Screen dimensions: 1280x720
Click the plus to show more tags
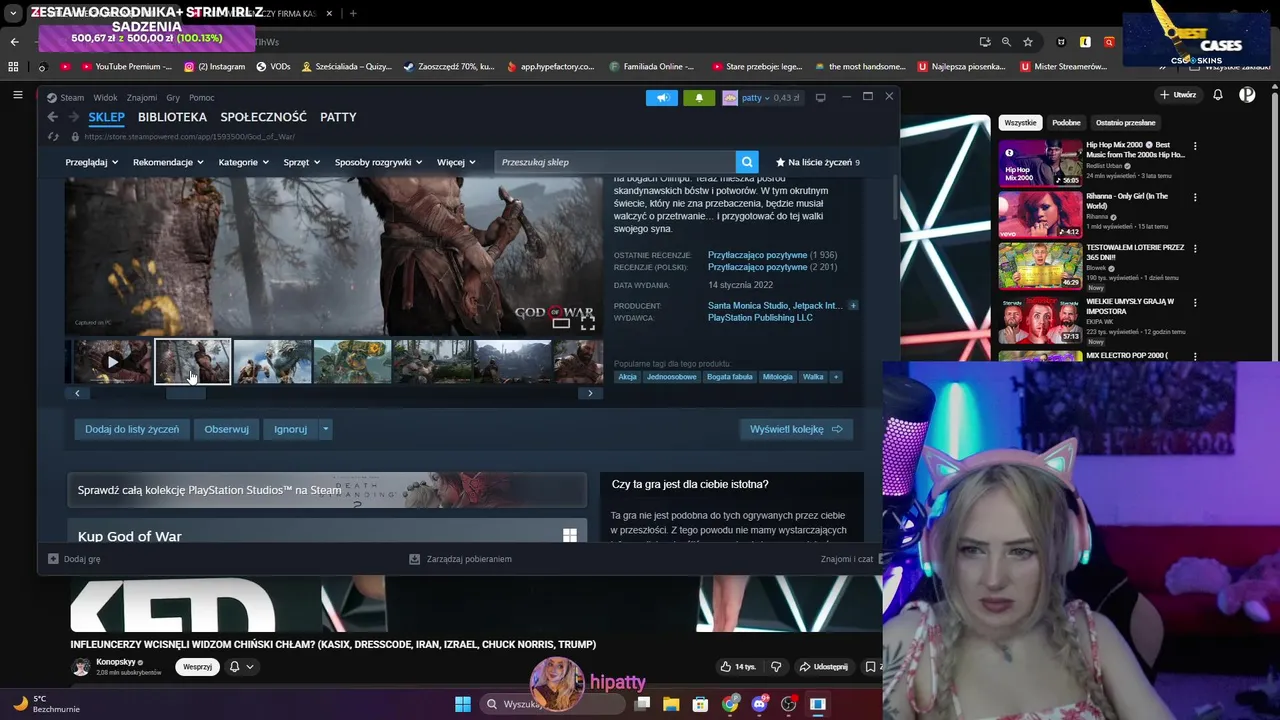tap(835, 377)
